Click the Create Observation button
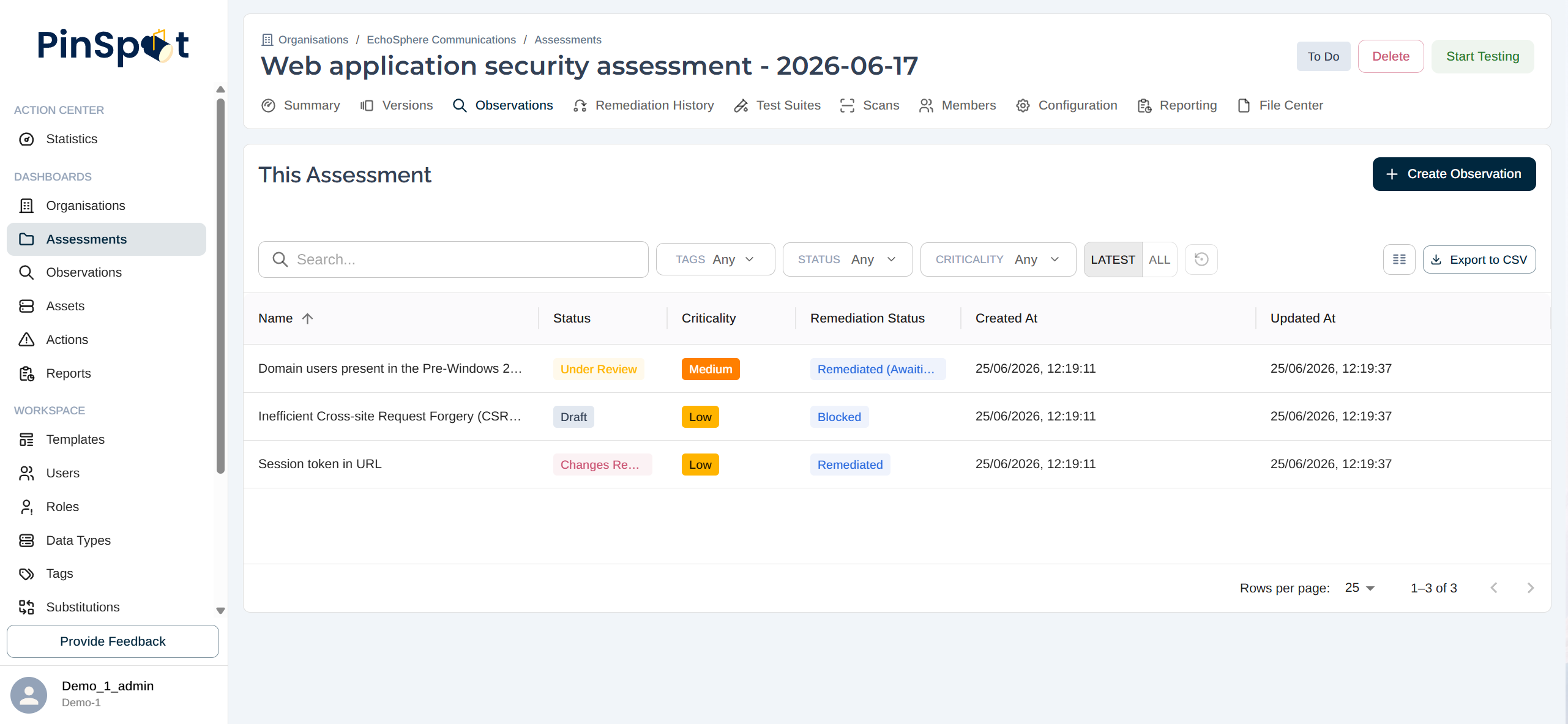Image resolution: width=1568 pixels, height=724 pixels. 1454,174
